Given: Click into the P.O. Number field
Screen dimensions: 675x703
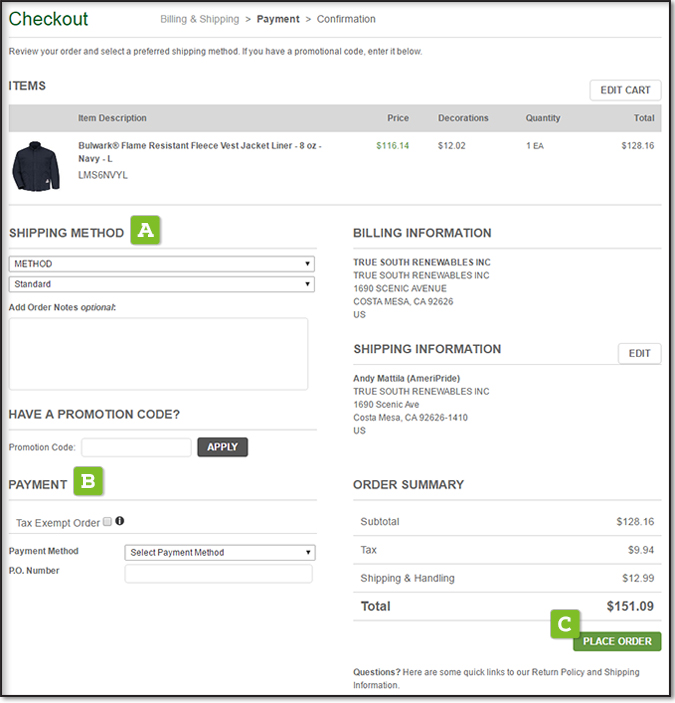Looking at the screenshot, I should coord(218,574).
